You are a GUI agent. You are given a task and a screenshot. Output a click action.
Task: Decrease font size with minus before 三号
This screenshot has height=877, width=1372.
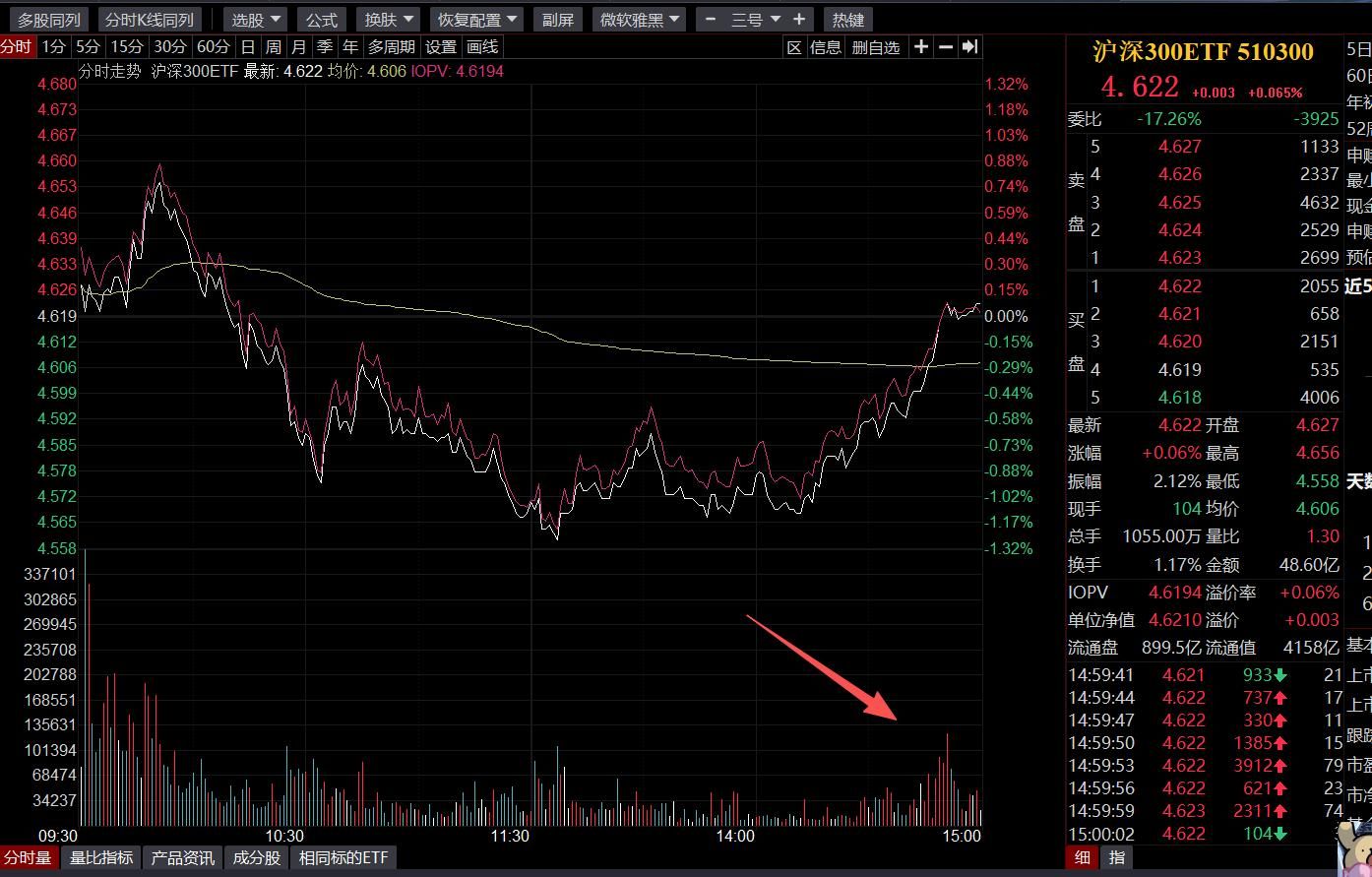tap(711, 19)
